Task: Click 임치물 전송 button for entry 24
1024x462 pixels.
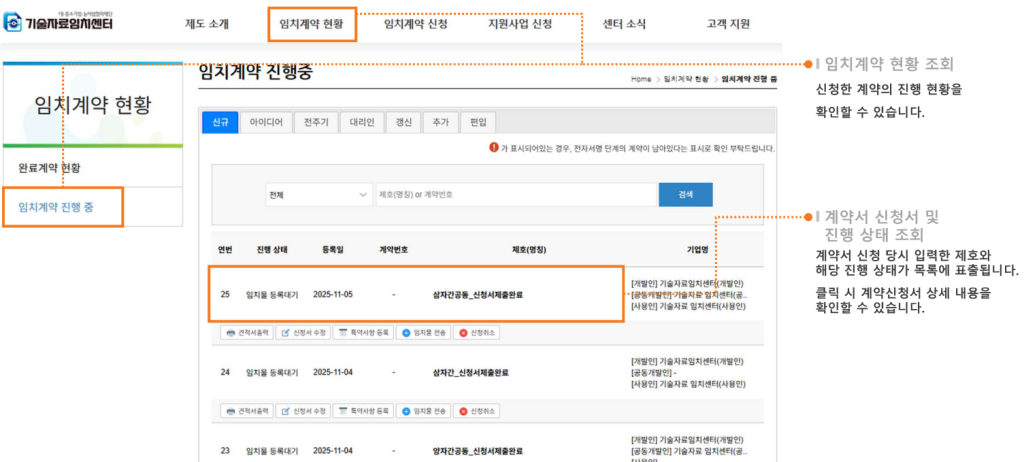Action: (x=423, y=411)
